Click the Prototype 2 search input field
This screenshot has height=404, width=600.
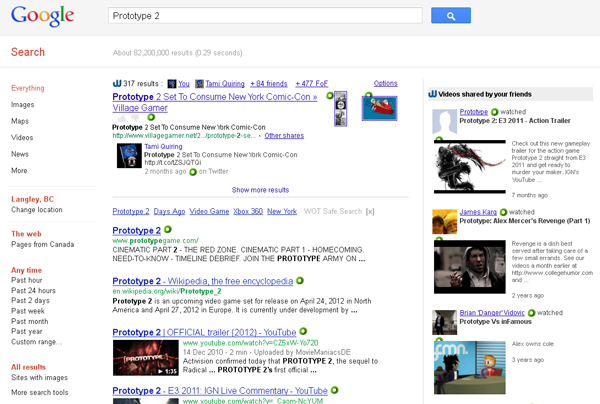point(265,16)
